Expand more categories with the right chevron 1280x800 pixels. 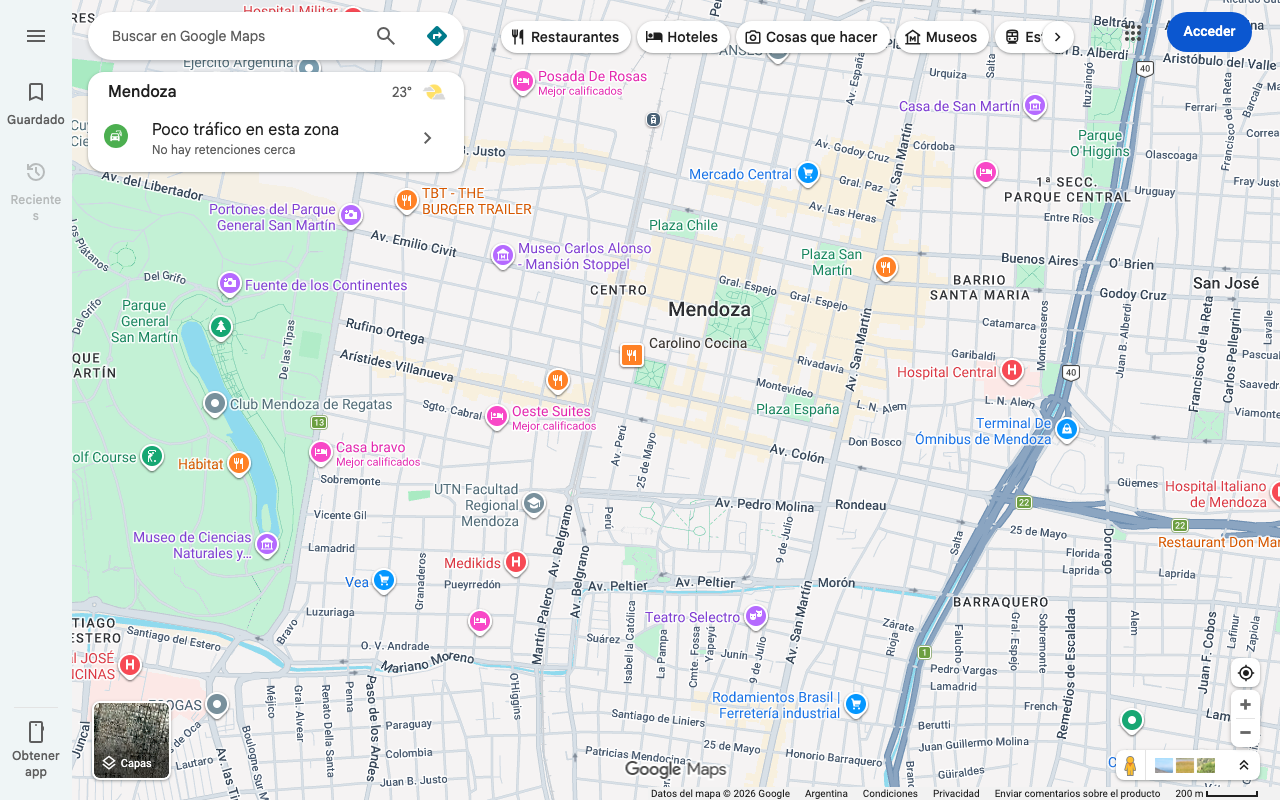pyautogui.click(x=1058, y=36)
